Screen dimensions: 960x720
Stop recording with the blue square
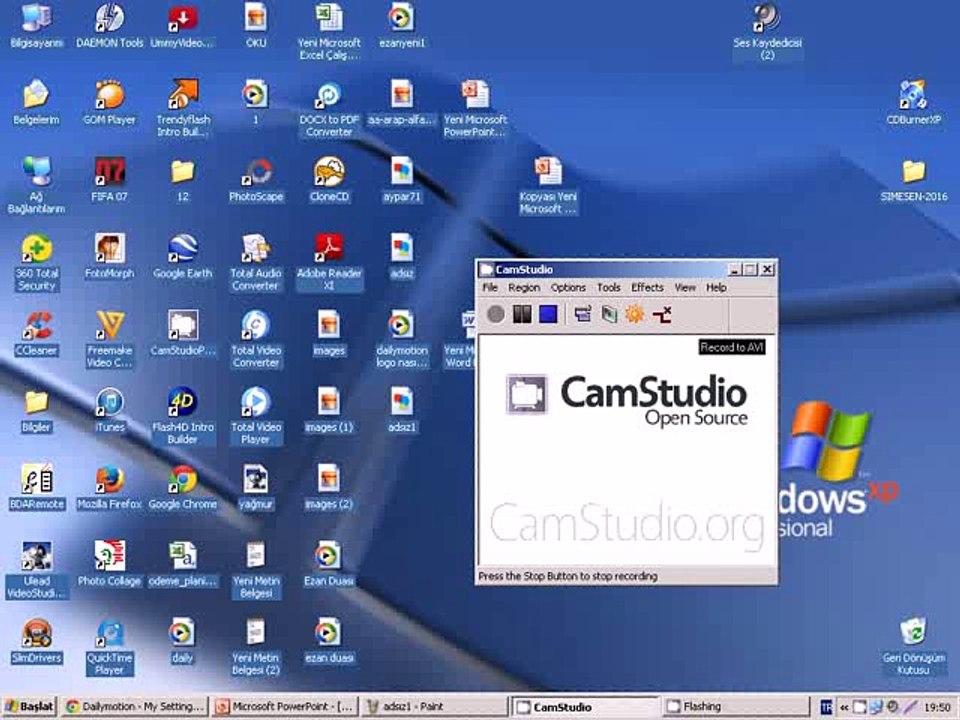click(548, 314)
